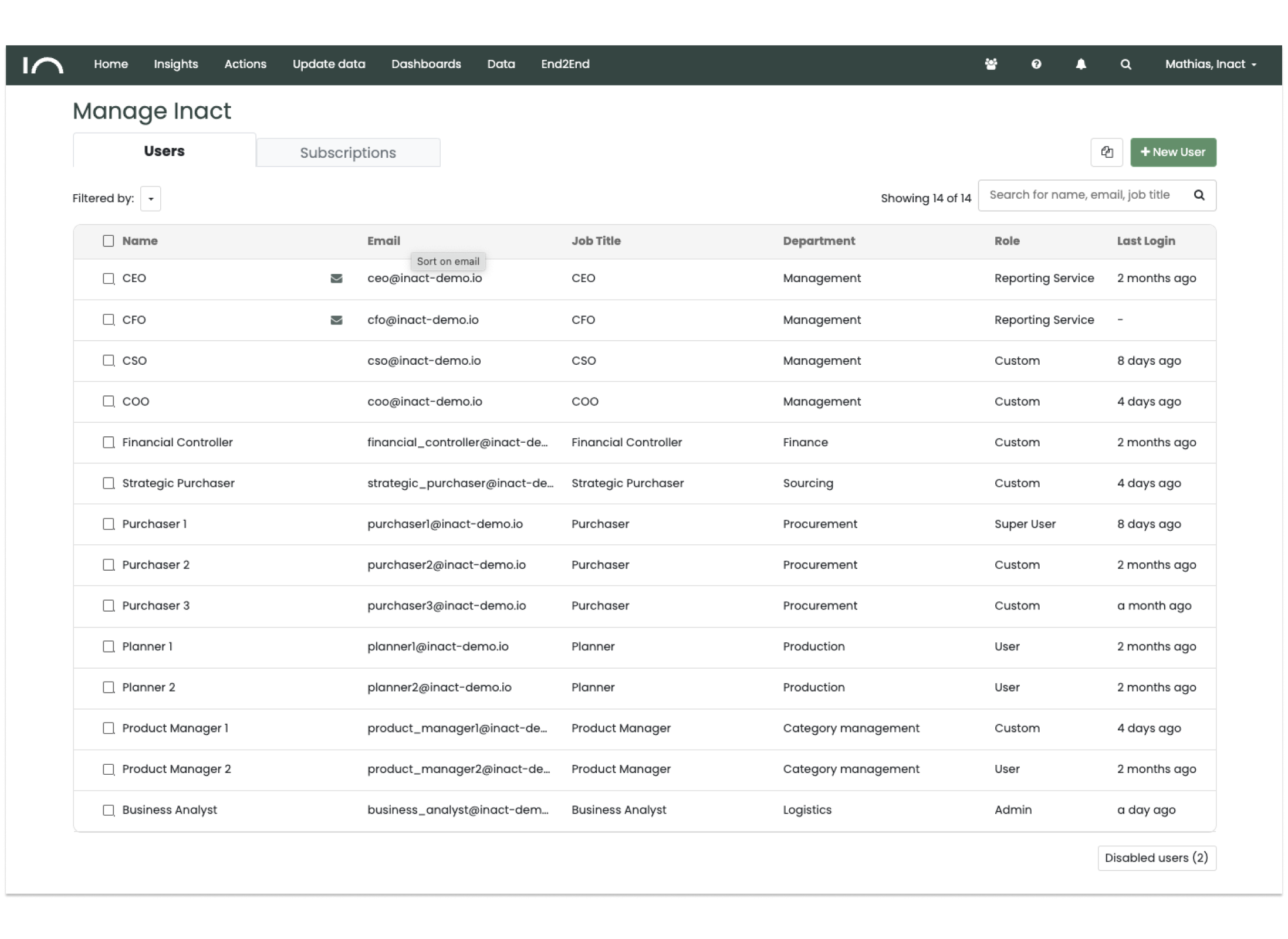Open CFO's email via the envelope icon

tap(335, 320)
